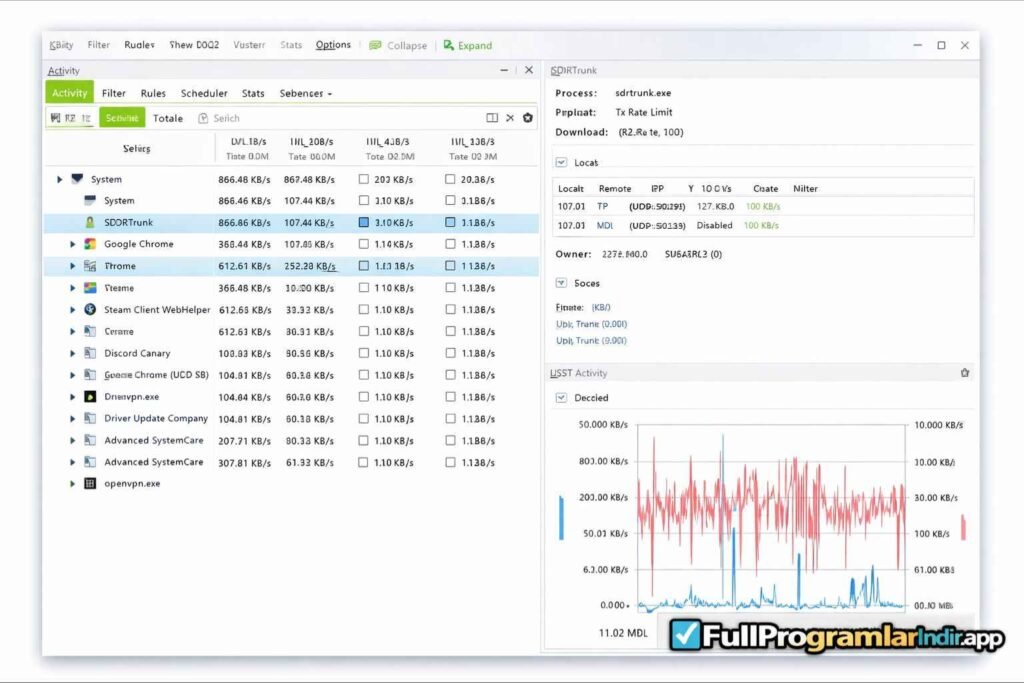The width and height of the screenshot is (1024, 683).
Task: Open the Options menu
Action: click(x=333, y=45)
